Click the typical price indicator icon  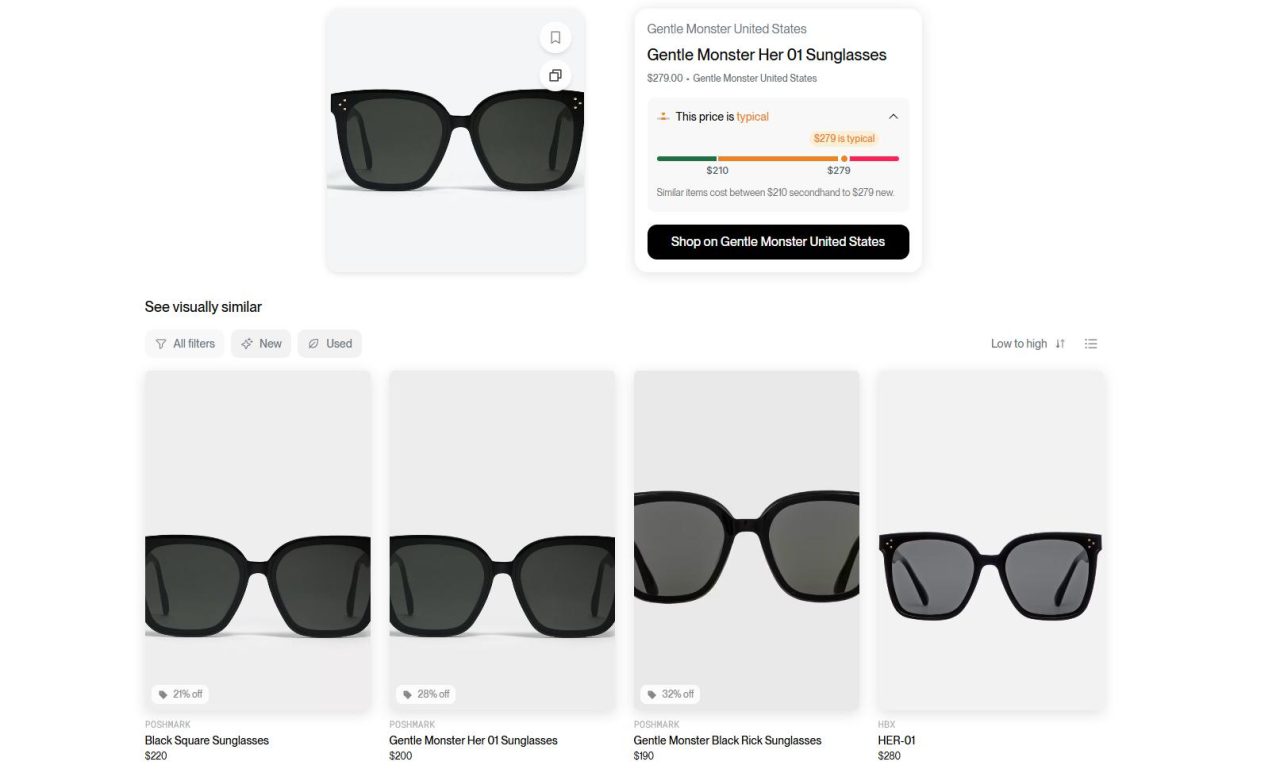pos(663,117)
